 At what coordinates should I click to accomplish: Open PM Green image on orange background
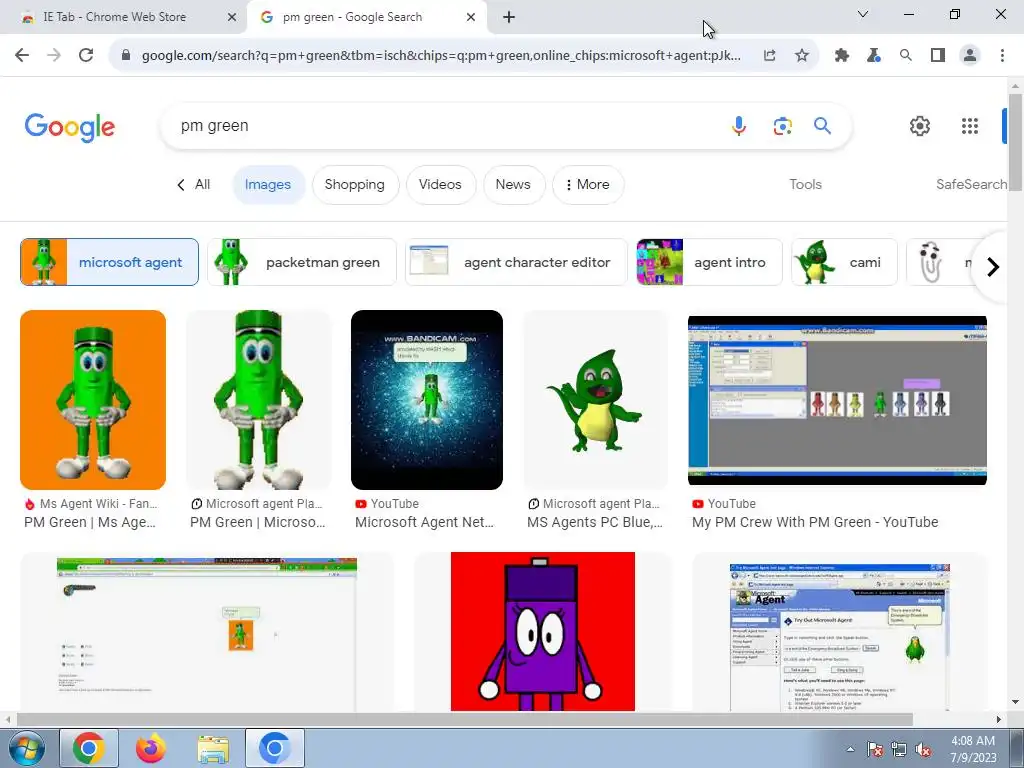pyautogui.click(x=93, y=400)
